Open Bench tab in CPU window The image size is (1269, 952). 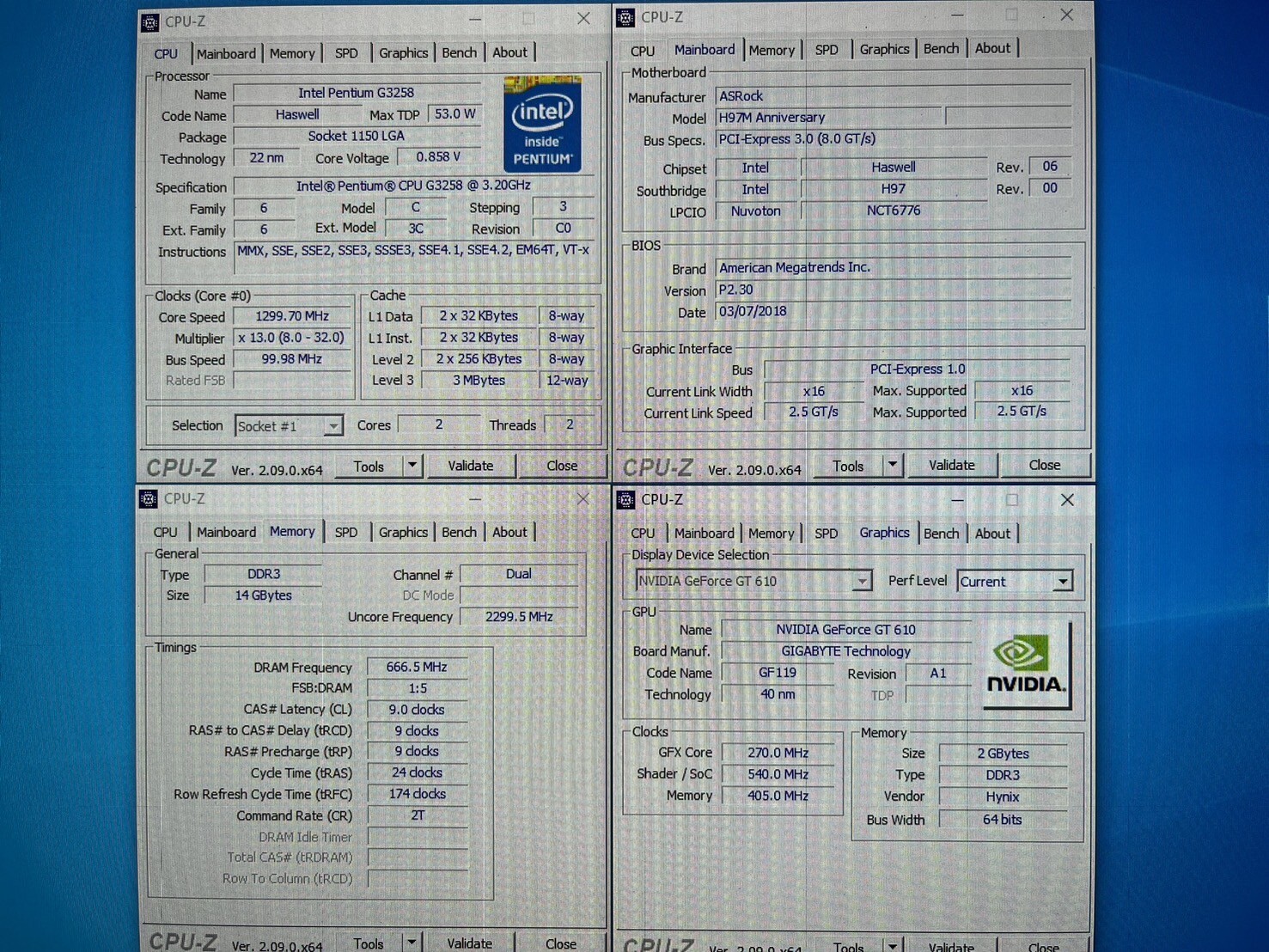pyautogui.click(x=459, y=53)
